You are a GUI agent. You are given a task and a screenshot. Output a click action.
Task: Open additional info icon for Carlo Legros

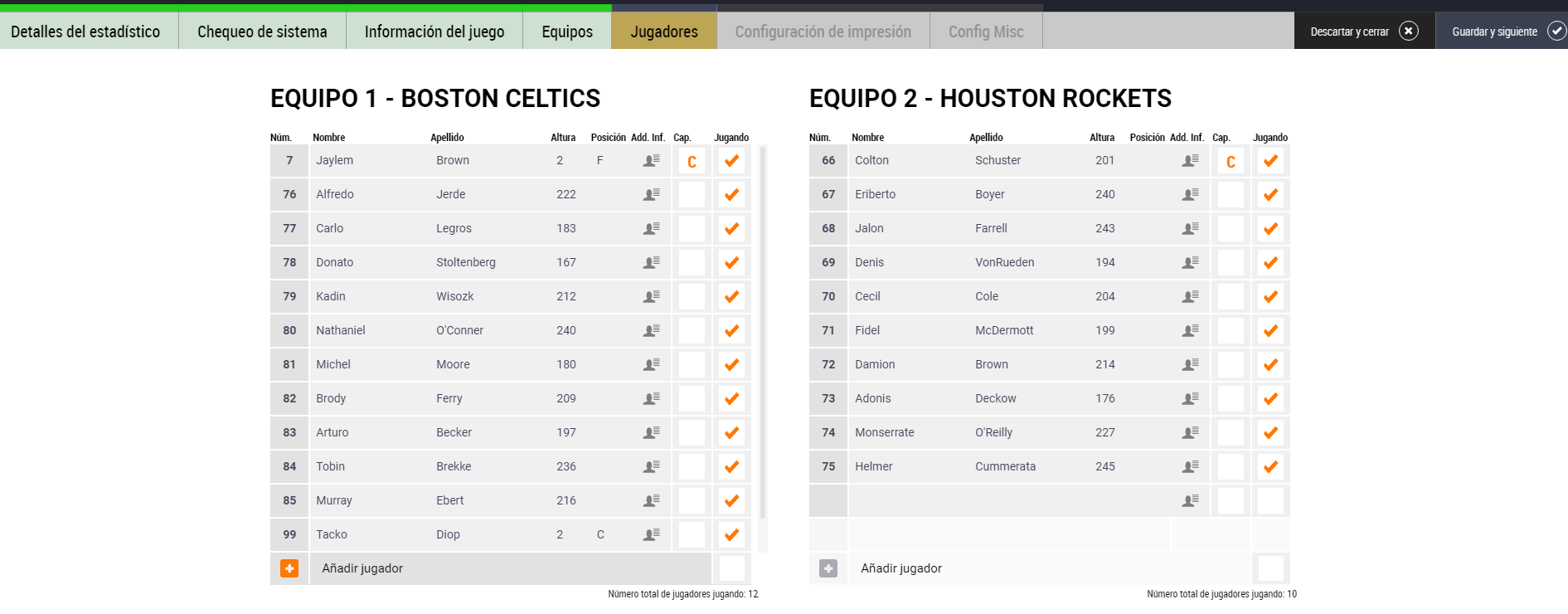point(652,228)
